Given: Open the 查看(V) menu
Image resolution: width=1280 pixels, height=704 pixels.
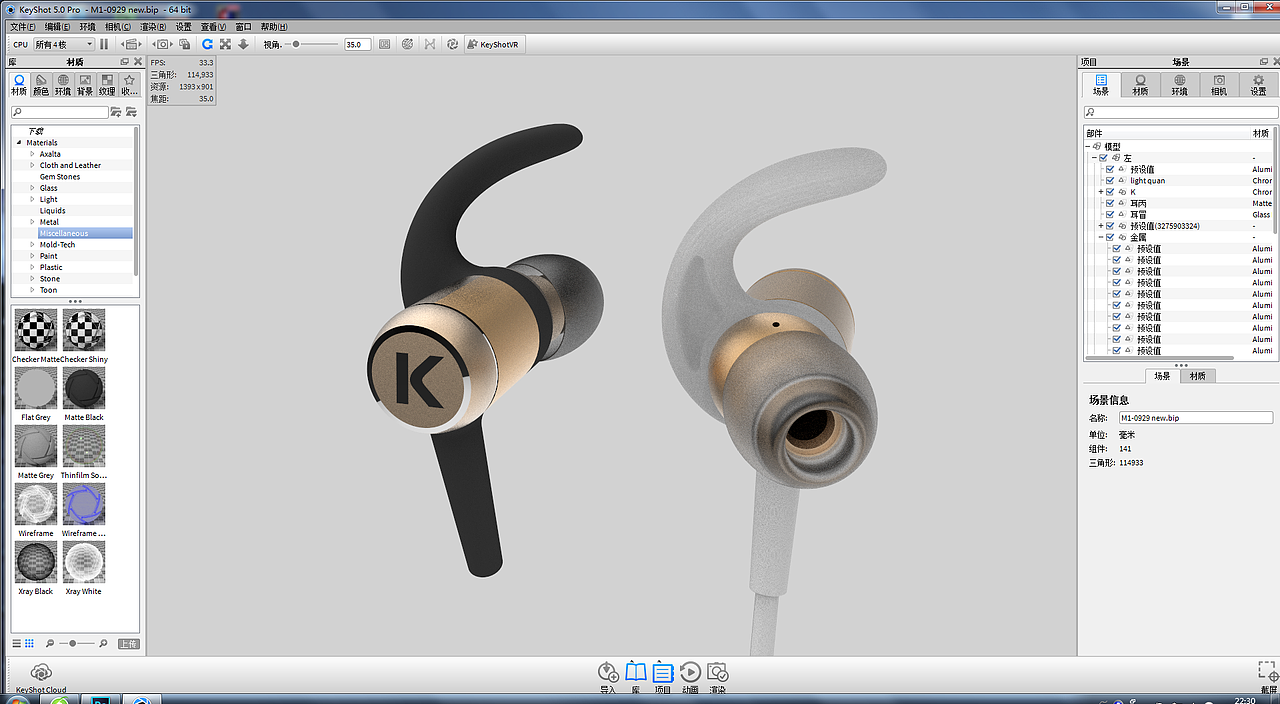Looking at the screenshot, I should 213,27.
